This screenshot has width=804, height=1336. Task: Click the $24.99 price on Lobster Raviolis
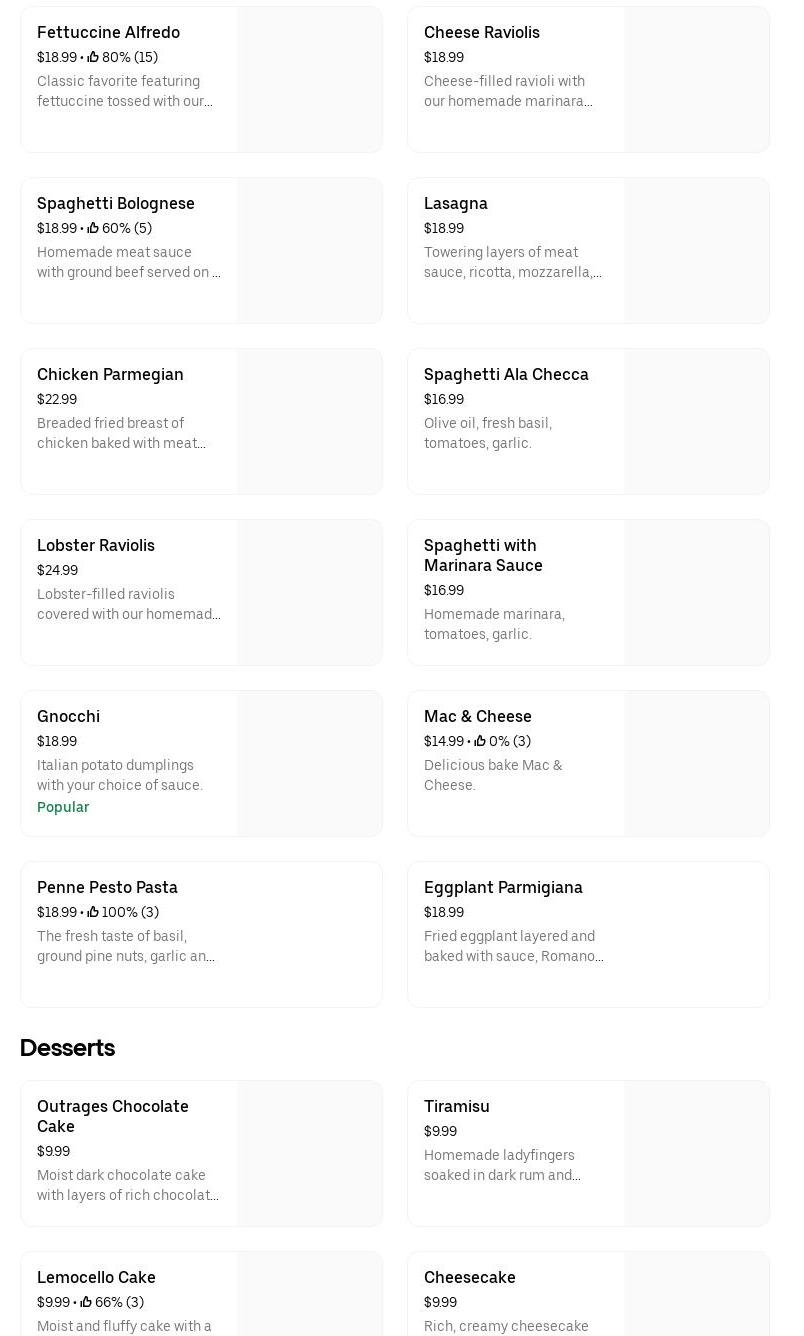tap(57, 570)
